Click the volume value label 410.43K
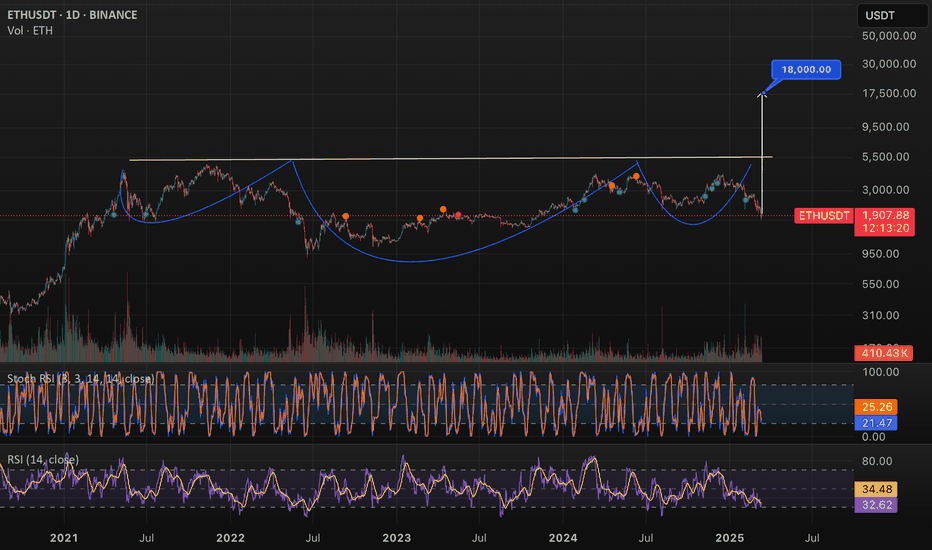The height and width of the screenshot is (550, 932). click(x=884, y=353)
